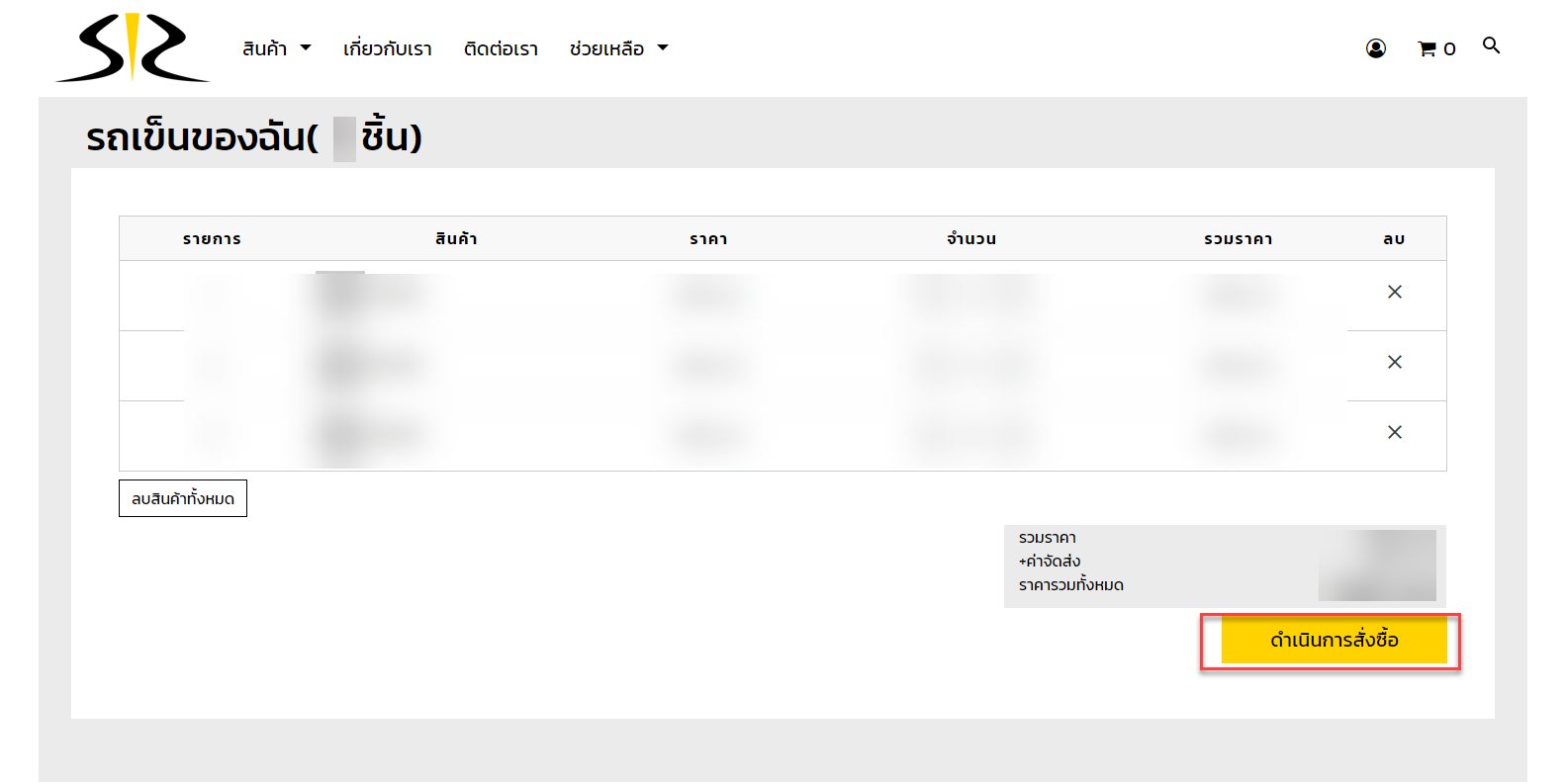Viewport: 1565px width, 784px height.
Task: Remove the third cart item with X
Action: 1394,432
